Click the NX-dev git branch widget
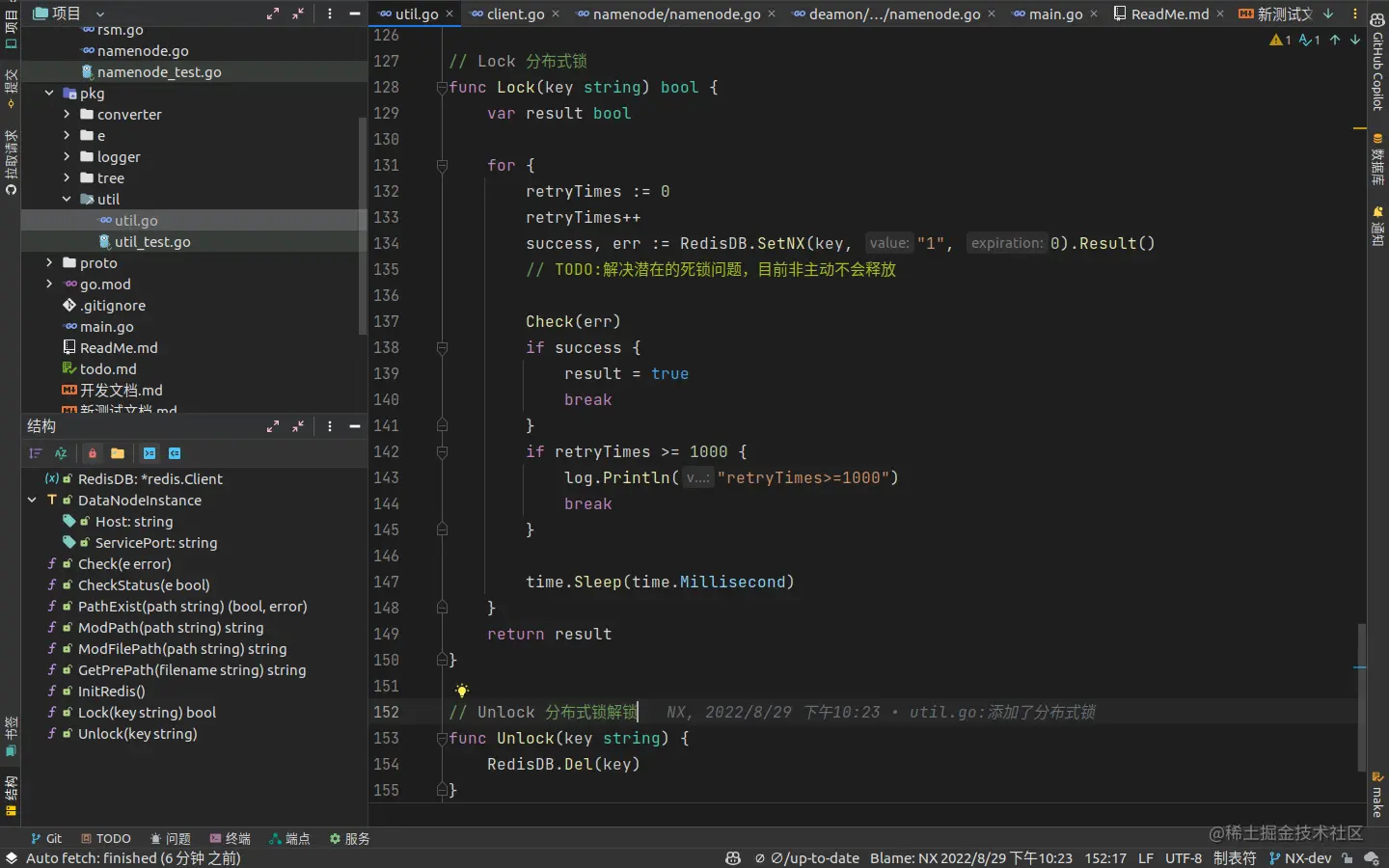The height and width of the screenshot is (868, 1389). pos(1300,858)
